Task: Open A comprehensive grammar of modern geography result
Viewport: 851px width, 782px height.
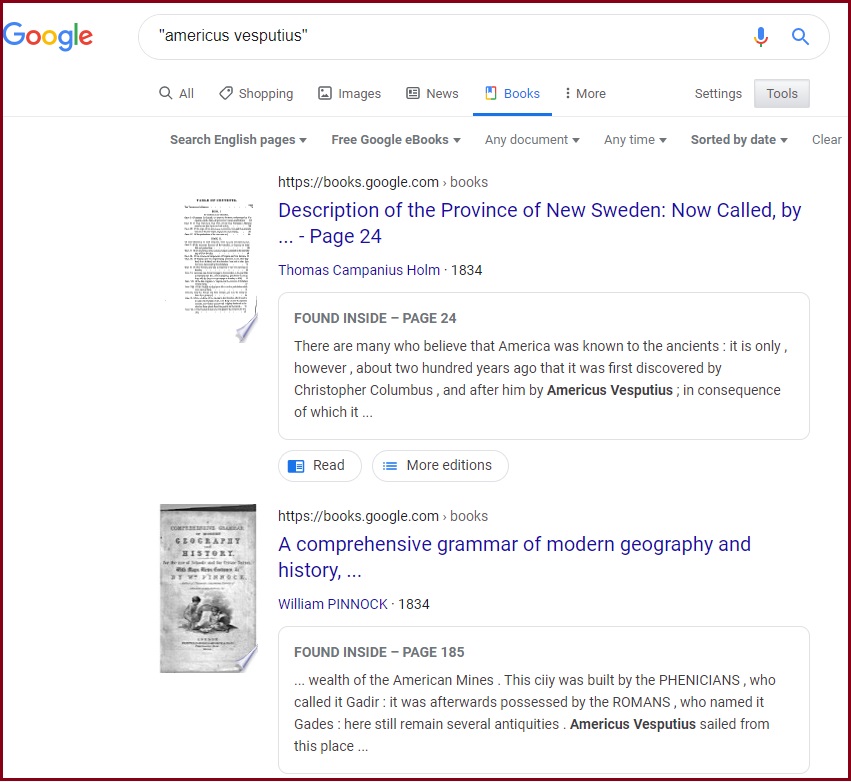Action: coord(514,557)
